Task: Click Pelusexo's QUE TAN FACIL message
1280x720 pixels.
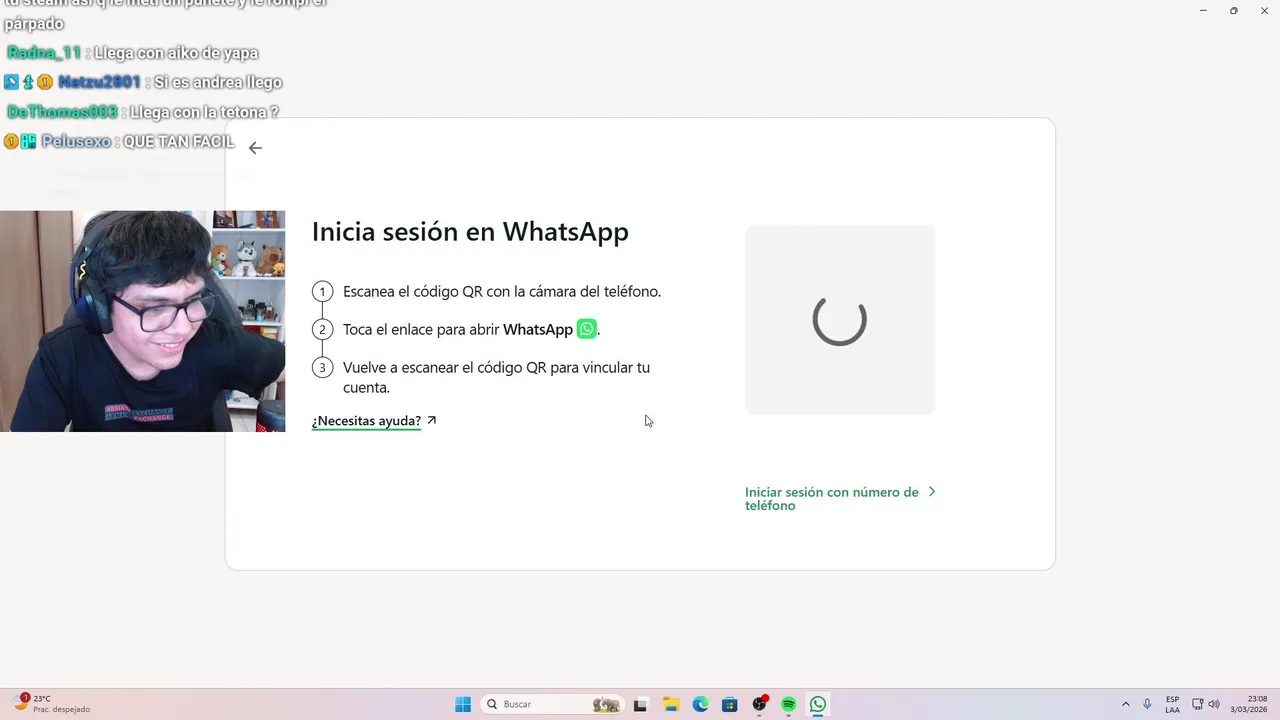Action: [x=119, y=142]
